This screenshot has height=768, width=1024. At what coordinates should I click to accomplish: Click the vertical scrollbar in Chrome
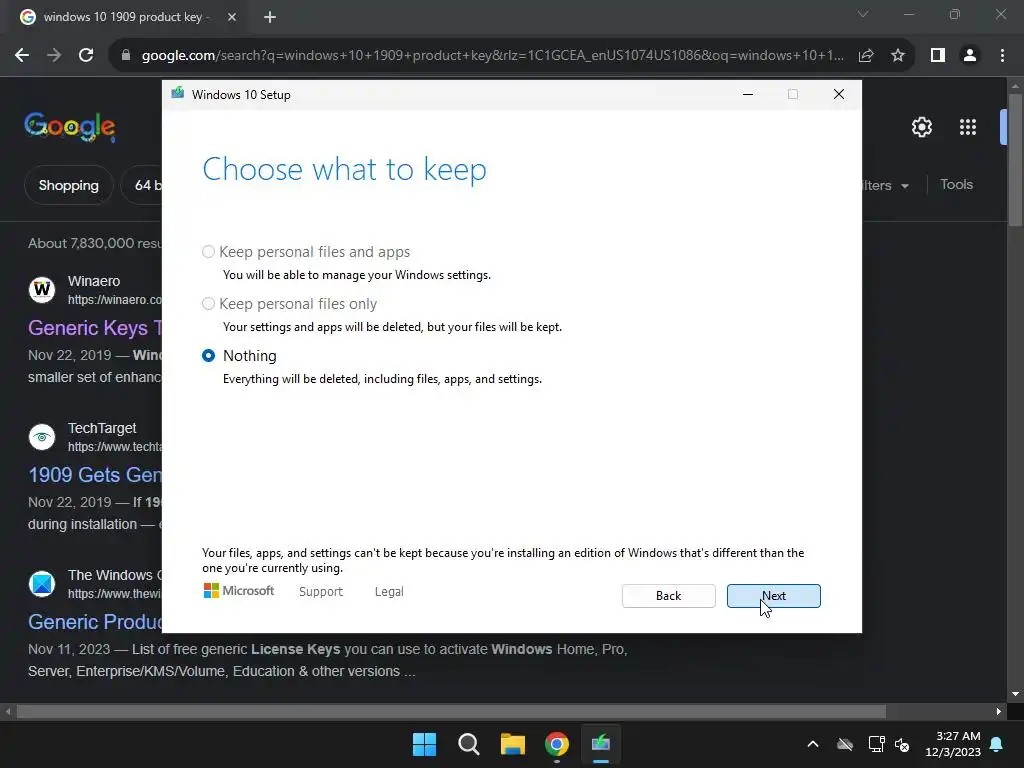[1015, 159]
